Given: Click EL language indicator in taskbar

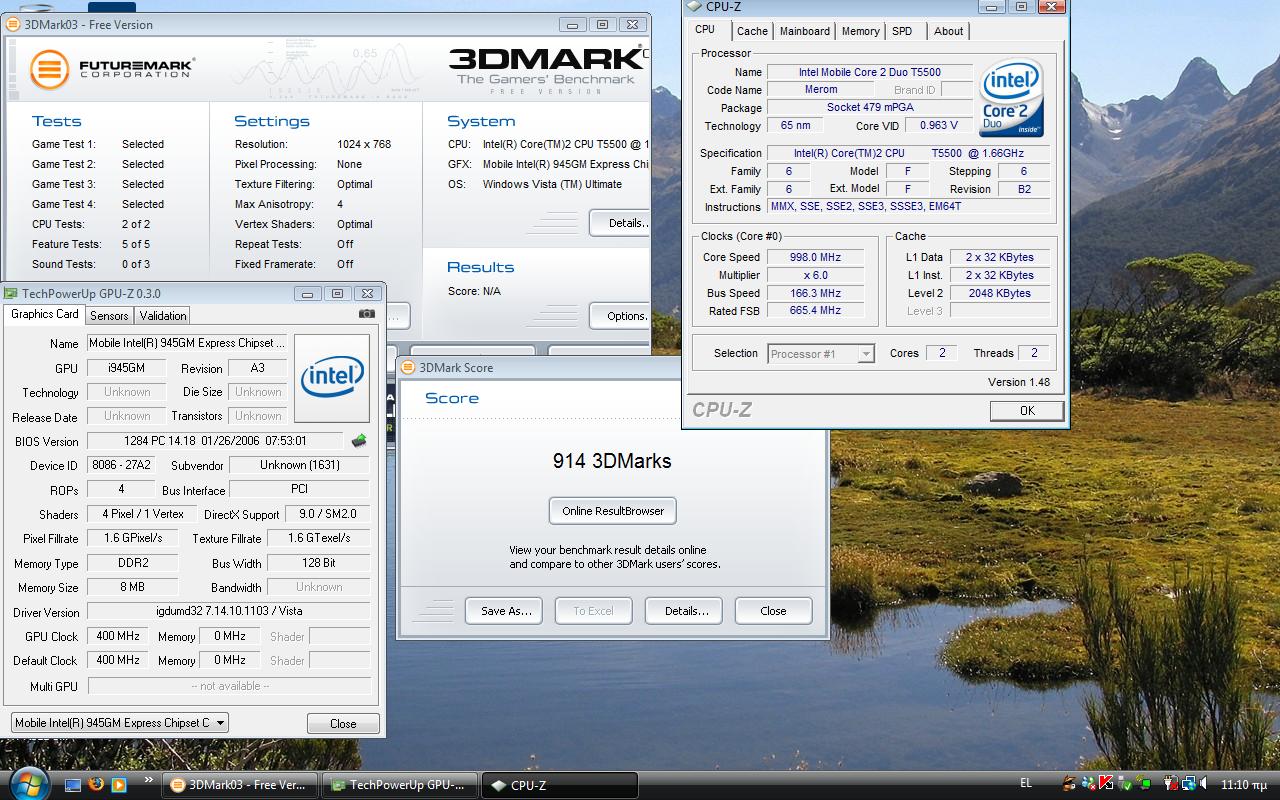Looking at the screenshot, I should point(1026,783).
